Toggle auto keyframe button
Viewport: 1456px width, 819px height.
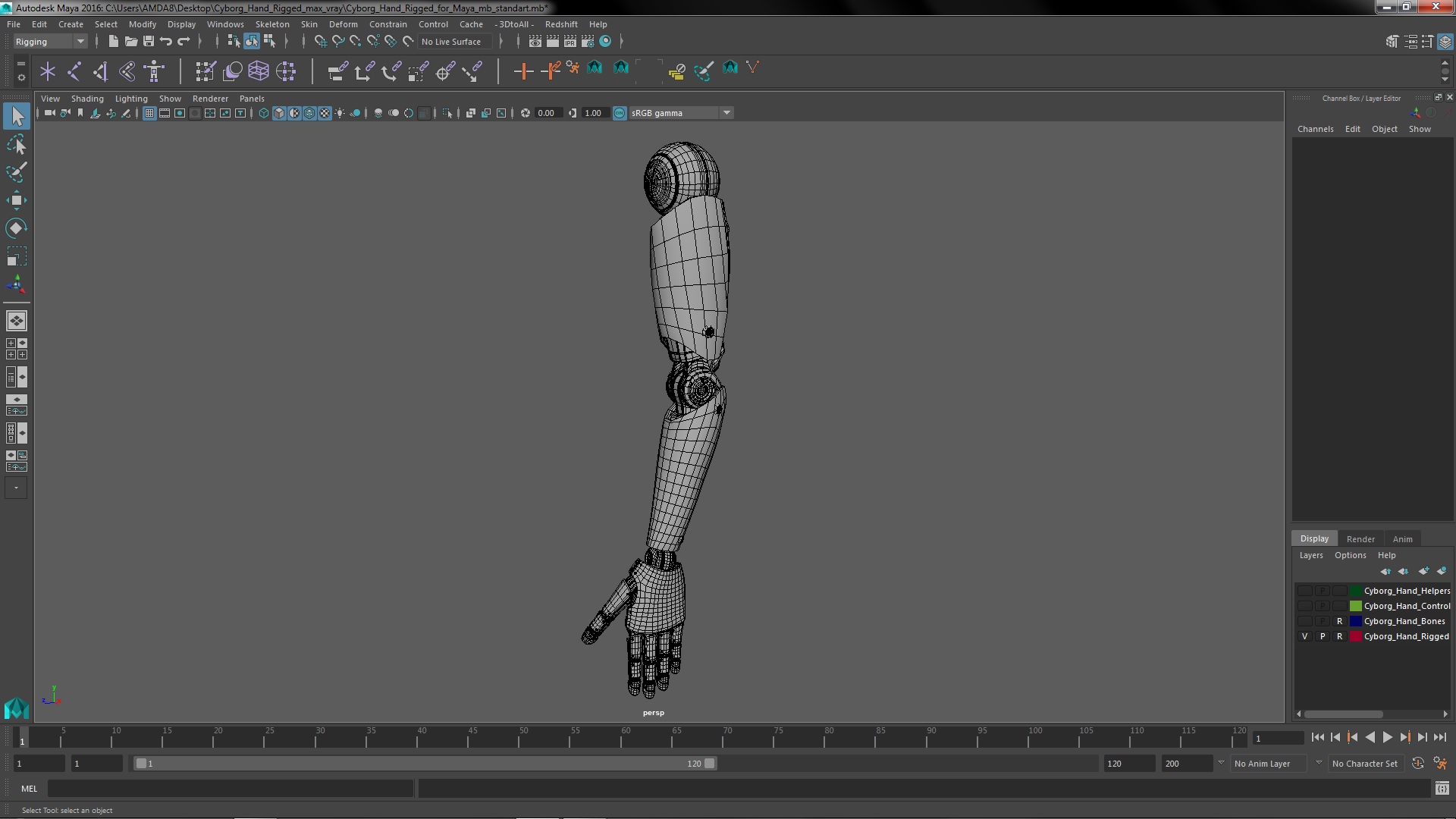[1417, 764]
